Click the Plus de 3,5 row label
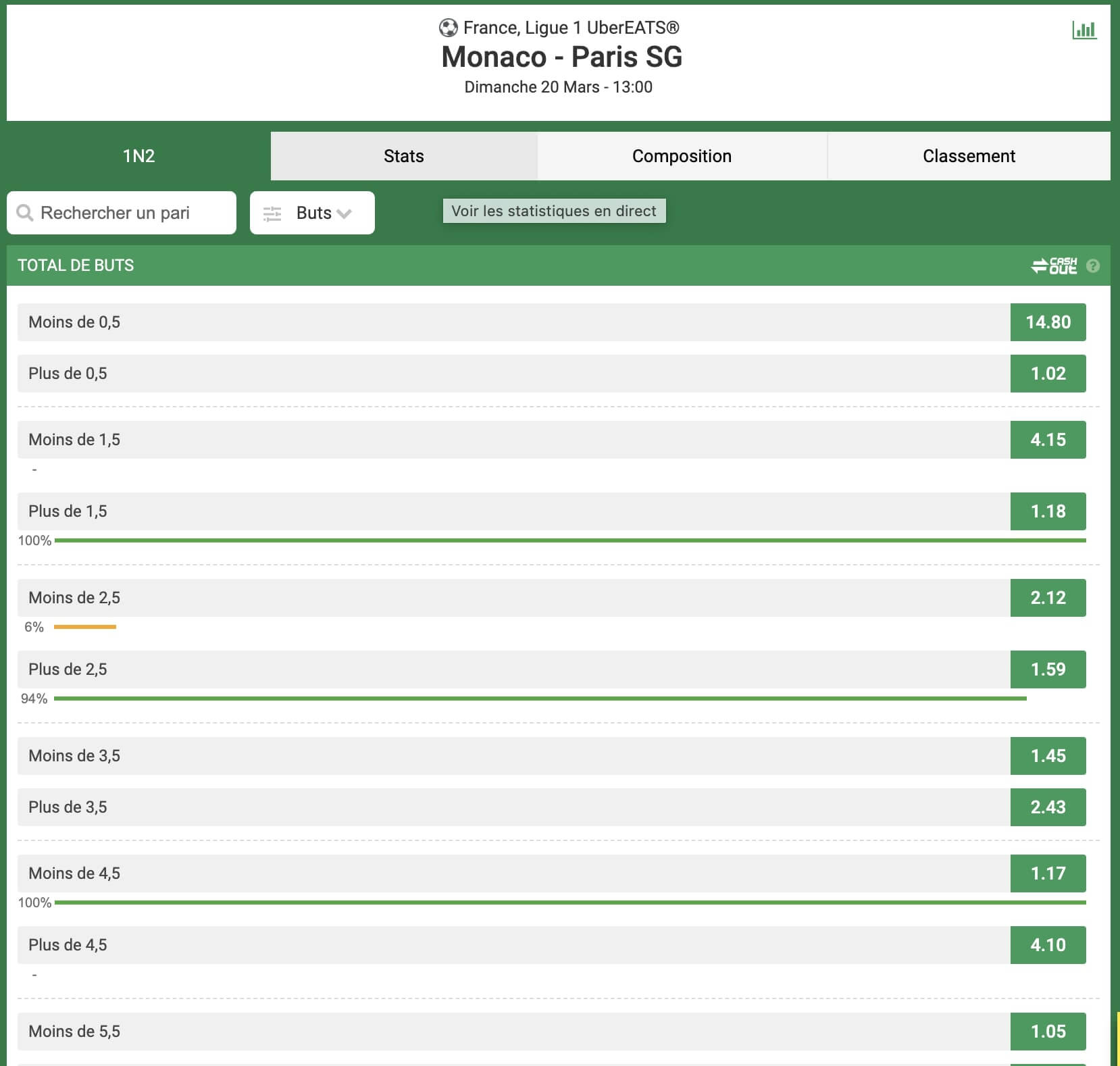This screenshot has width=1120, height=1066. tap(68, 807)
